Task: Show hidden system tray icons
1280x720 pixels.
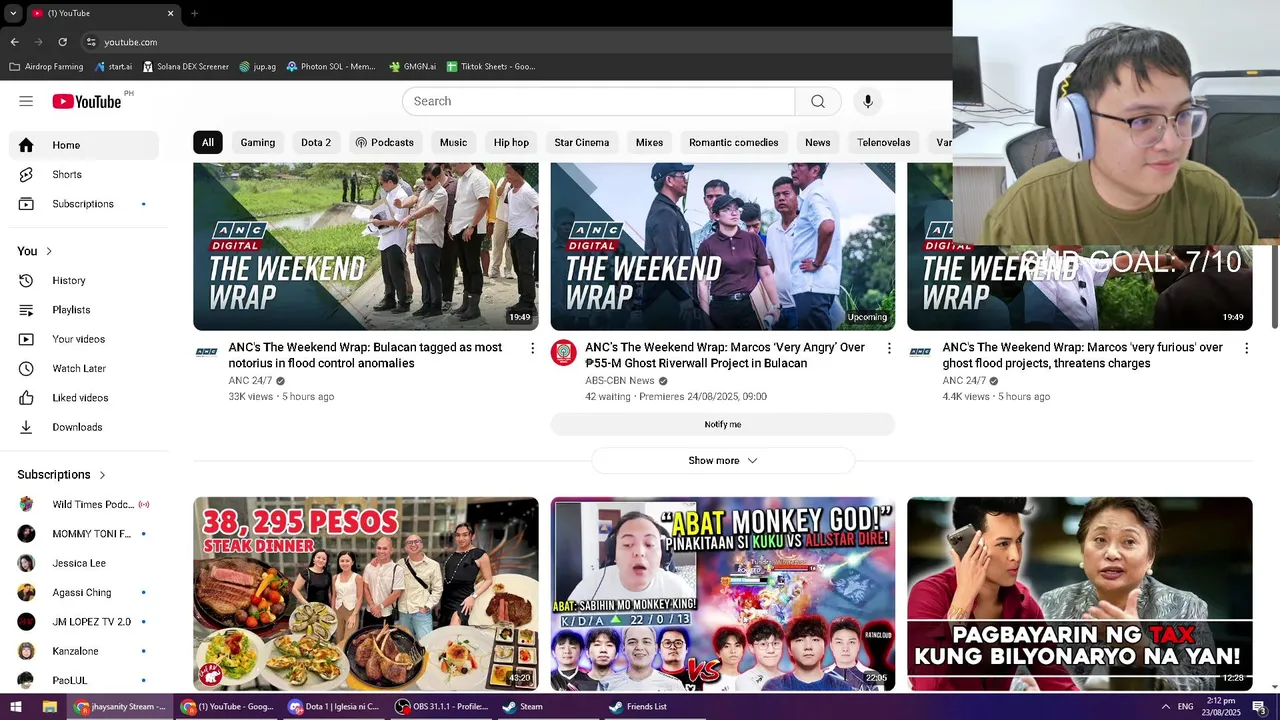Action: 1165,706
